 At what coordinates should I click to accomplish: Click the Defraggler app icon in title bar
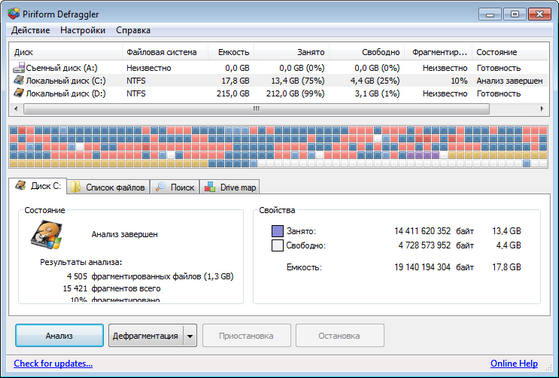point(14,14)
